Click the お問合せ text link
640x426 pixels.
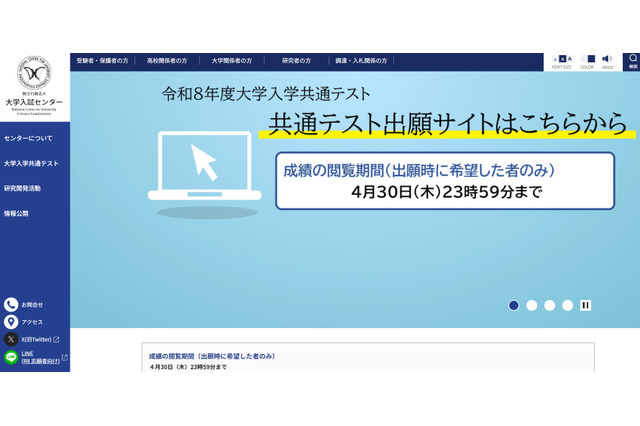click(x=32, y=305)
